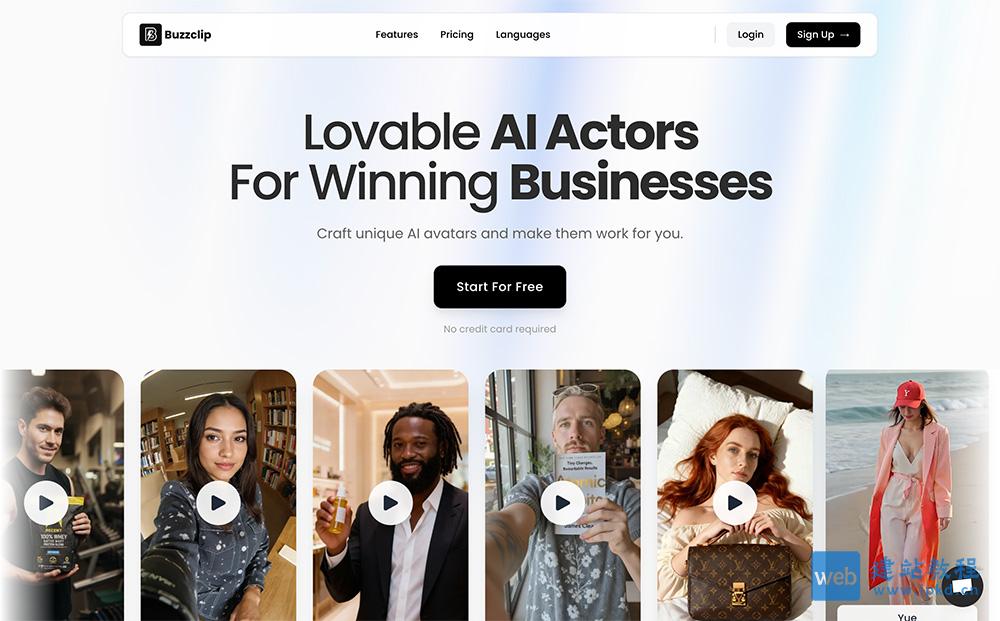The image size is (1000, 621).
Task: Click the arrow in Sign Up button
Action: [x=845, y=35]
